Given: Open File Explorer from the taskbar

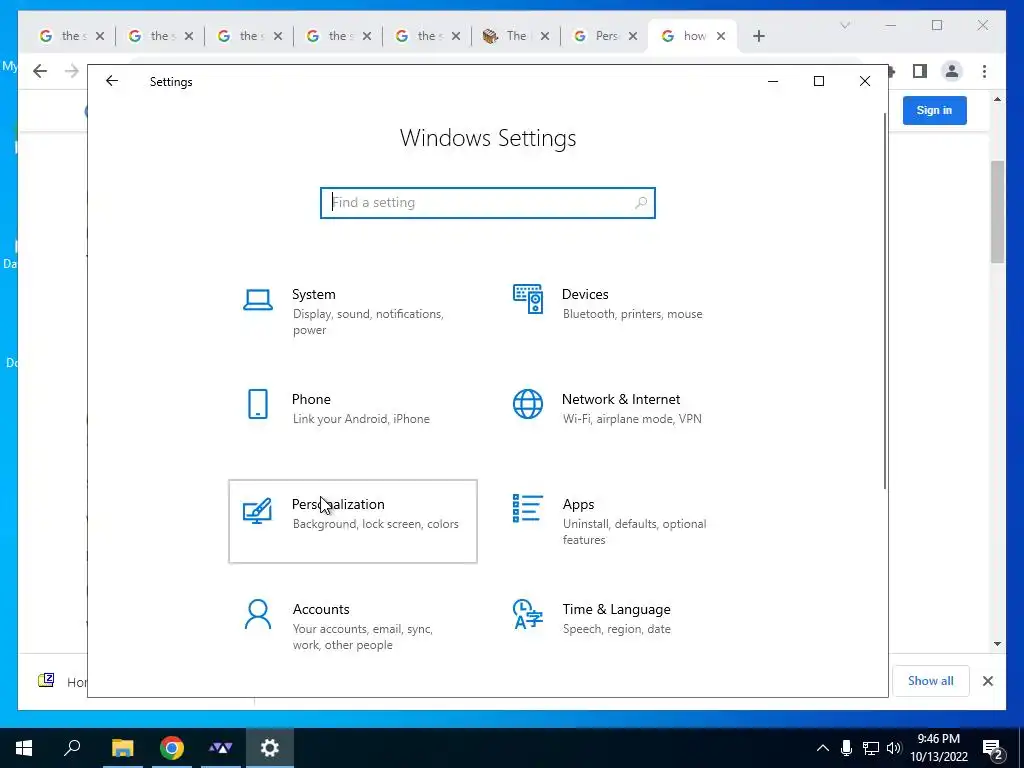Looking at the screenshot, I should tap(122, 748).
